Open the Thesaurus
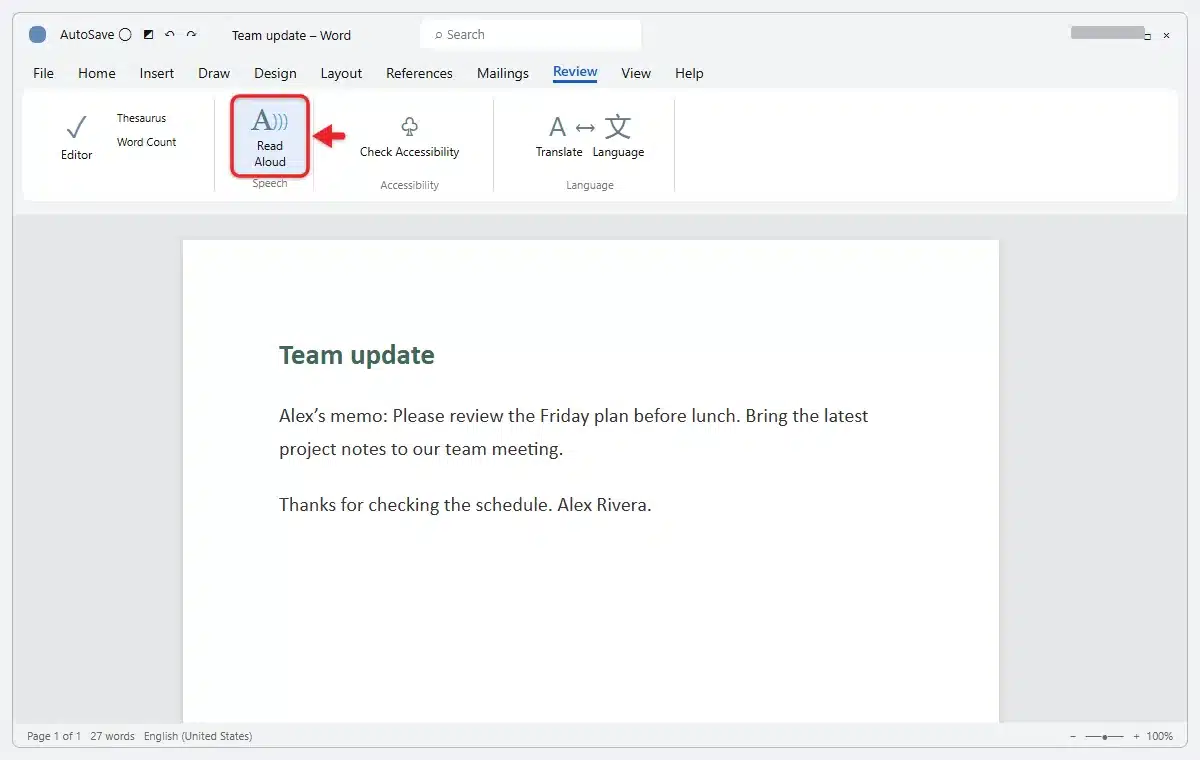This screenshot has width=1200, height=760. [x=141, y=118]
